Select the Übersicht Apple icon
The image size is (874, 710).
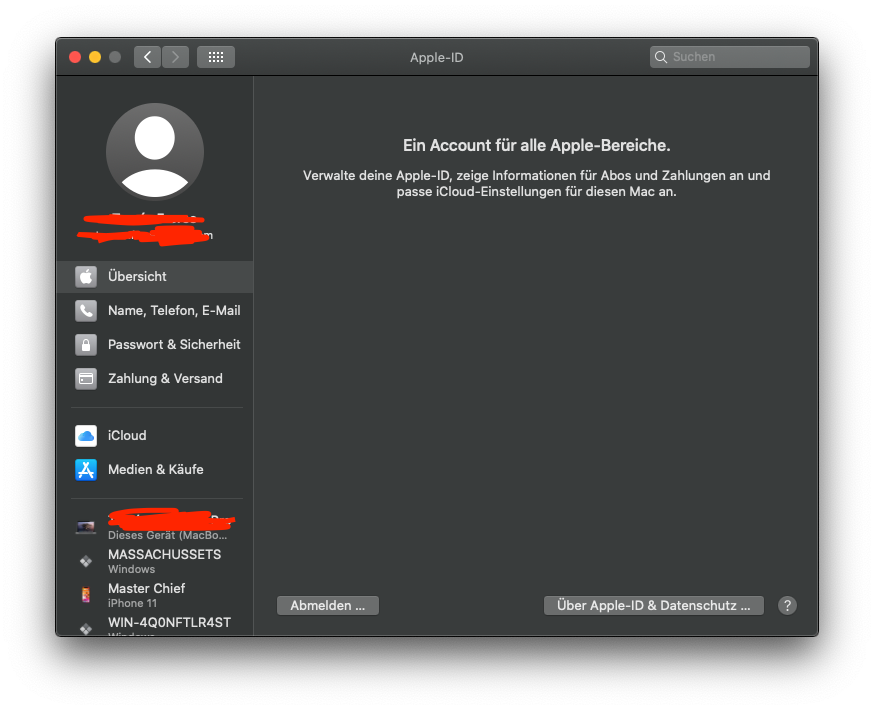coord(85,276)
